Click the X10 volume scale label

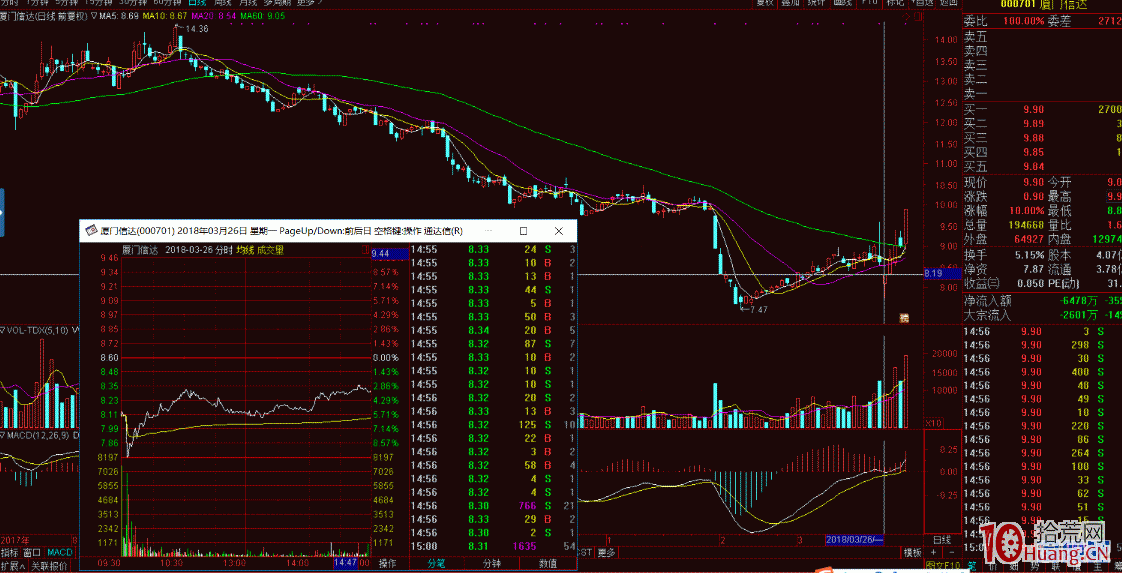pyautogui.click(x=933, y=423)
